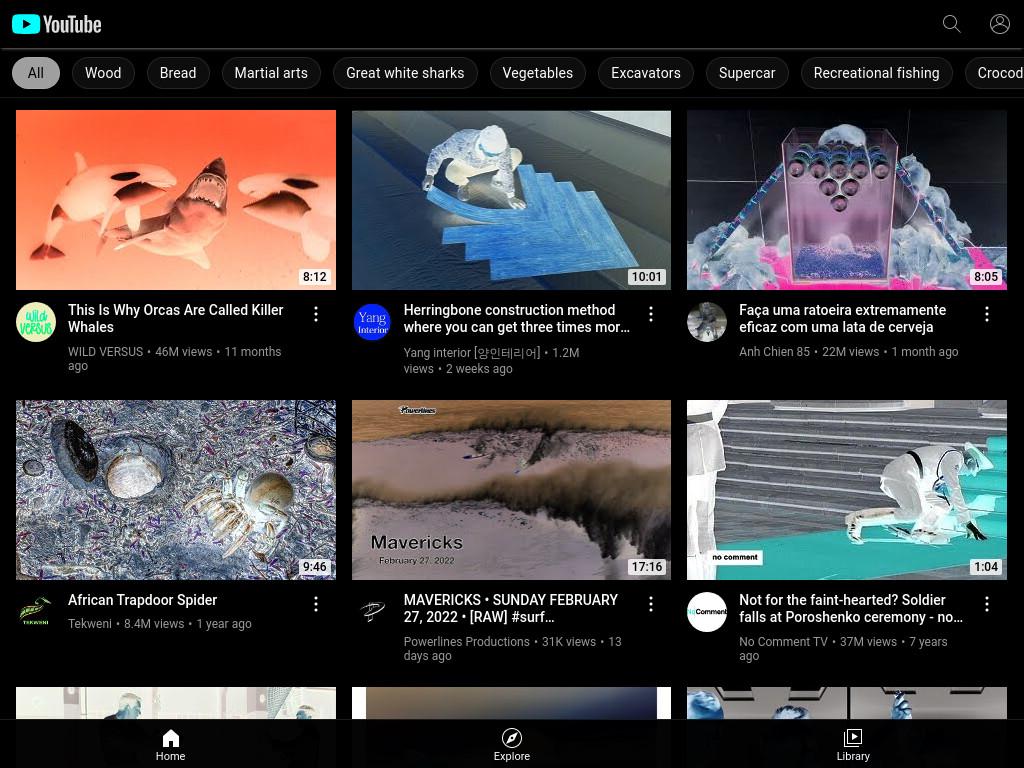Click the YouTube logo
Viewport: 1024px width, 768px height.
point(57,24)
